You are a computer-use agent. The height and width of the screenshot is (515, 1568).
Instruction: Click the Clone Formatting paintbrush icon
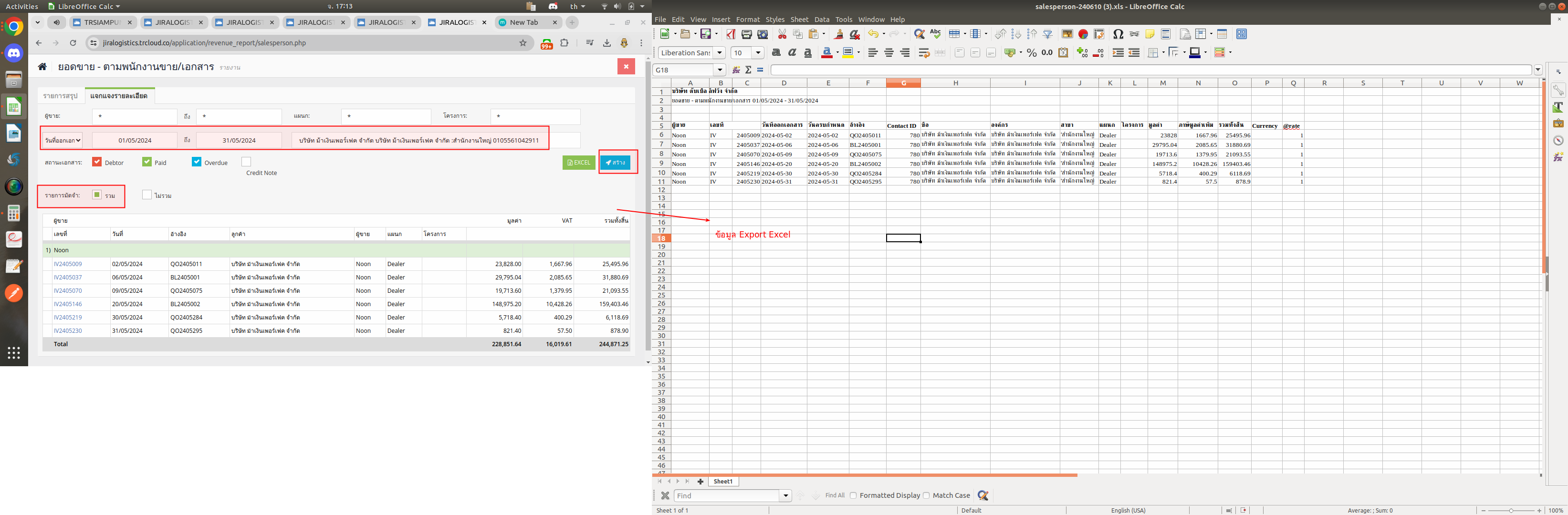[x=839, y=34]
